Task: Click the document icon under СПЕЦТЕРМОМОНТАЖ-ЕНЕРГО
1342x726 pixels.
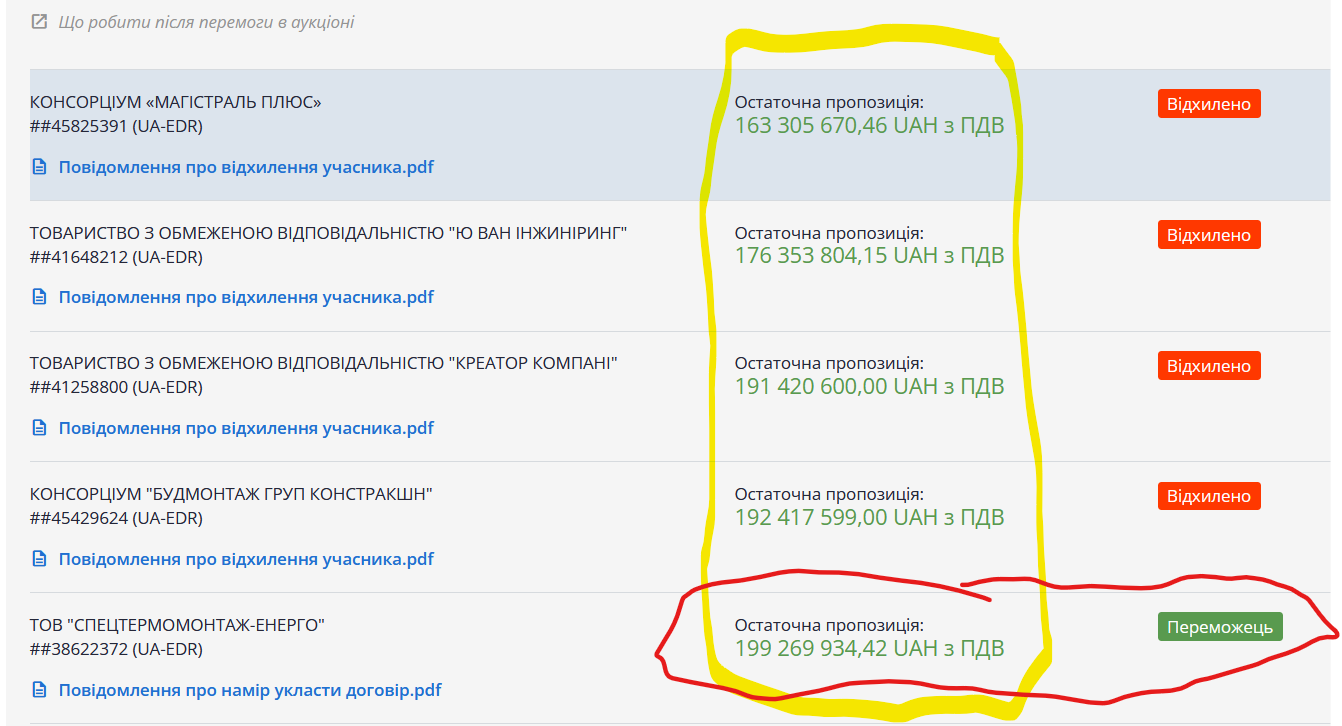Action: 40,690
